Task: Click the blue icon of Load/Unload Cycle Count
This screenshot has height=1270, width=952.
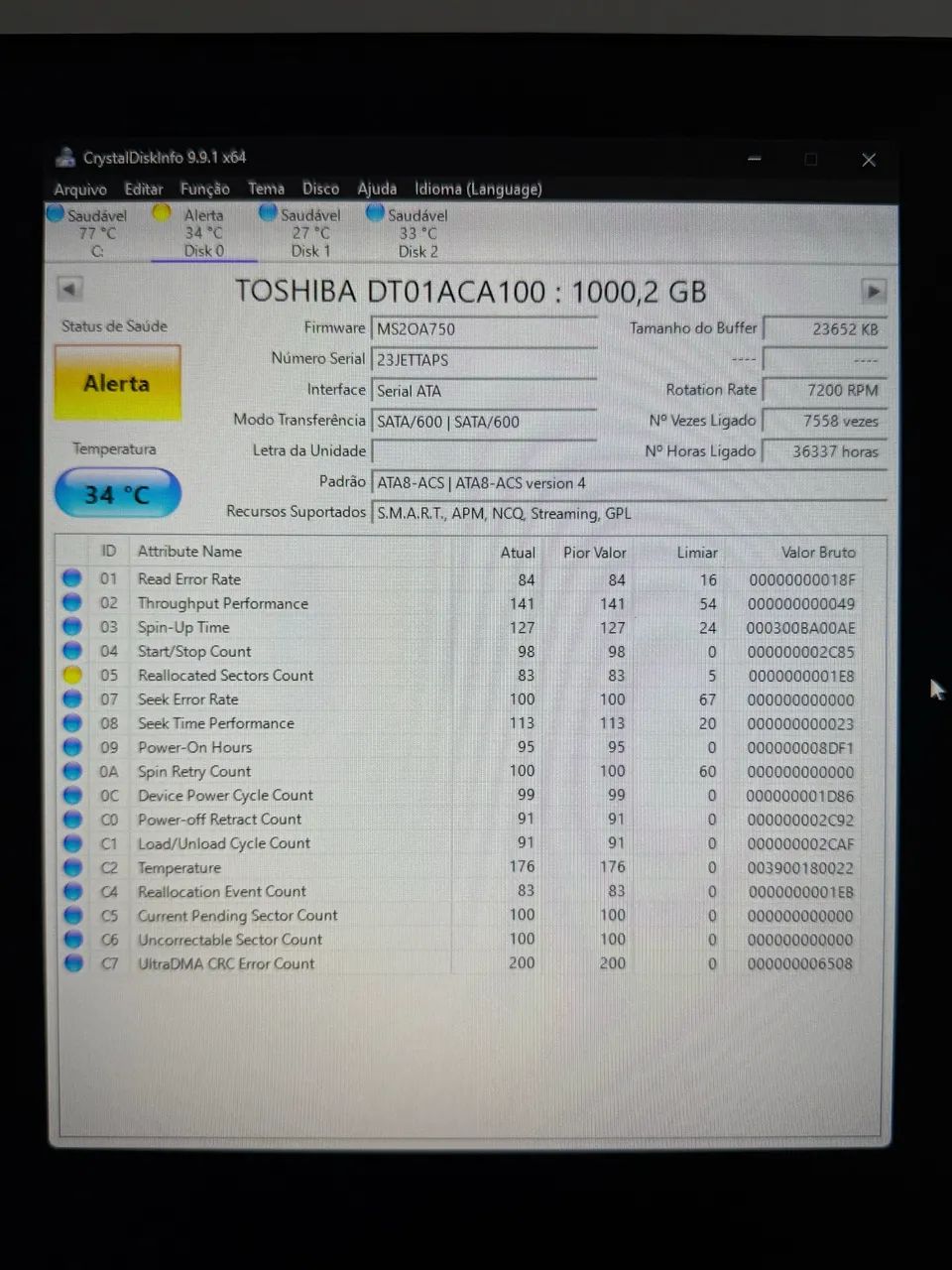Action: click(72, 843)
